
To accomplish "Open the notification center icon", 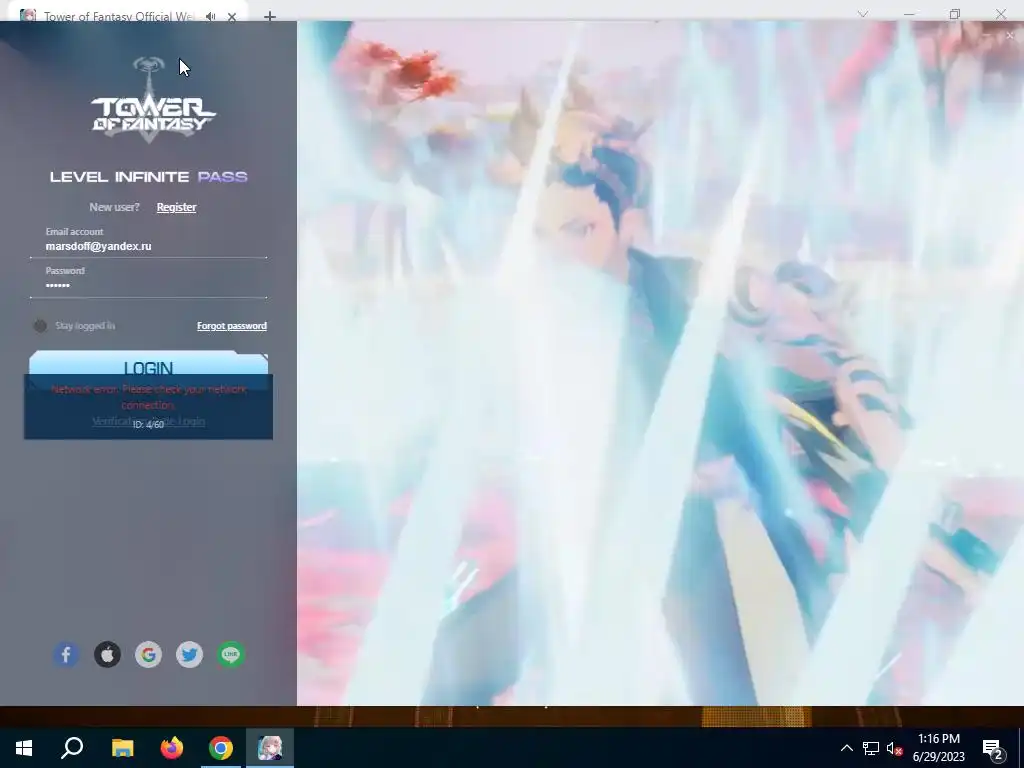I will click(993, 749).
